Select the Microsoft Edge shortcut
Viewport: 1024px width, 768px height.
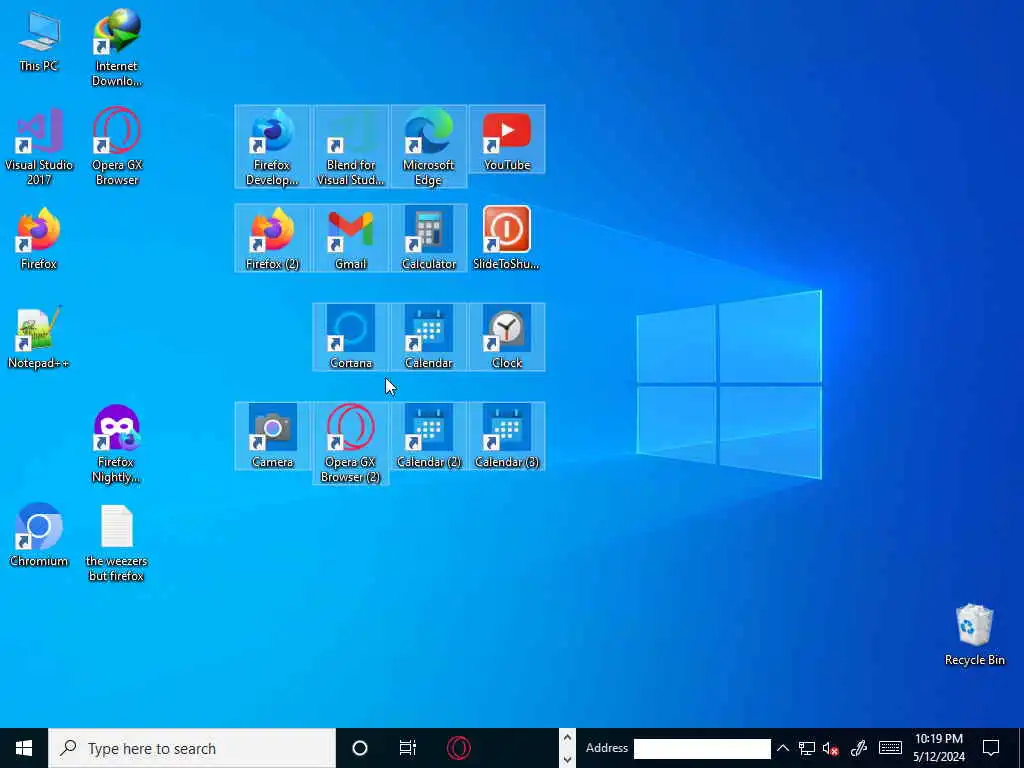click(428, 146)
